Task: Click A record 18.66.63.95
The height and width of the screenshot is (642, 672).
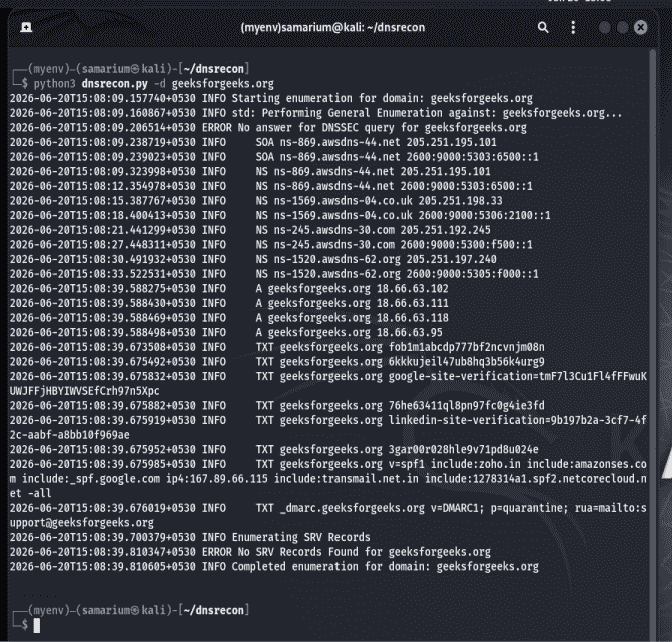Action: click(x=226, y=332)
